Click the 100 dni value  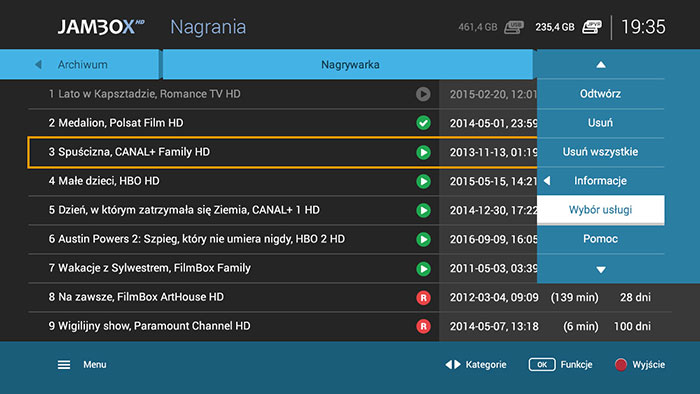[x=632, y=327]
